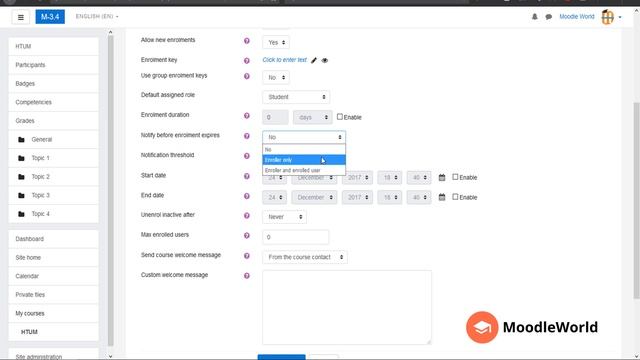Click the Topic 3 folder icon

[21, 196]
